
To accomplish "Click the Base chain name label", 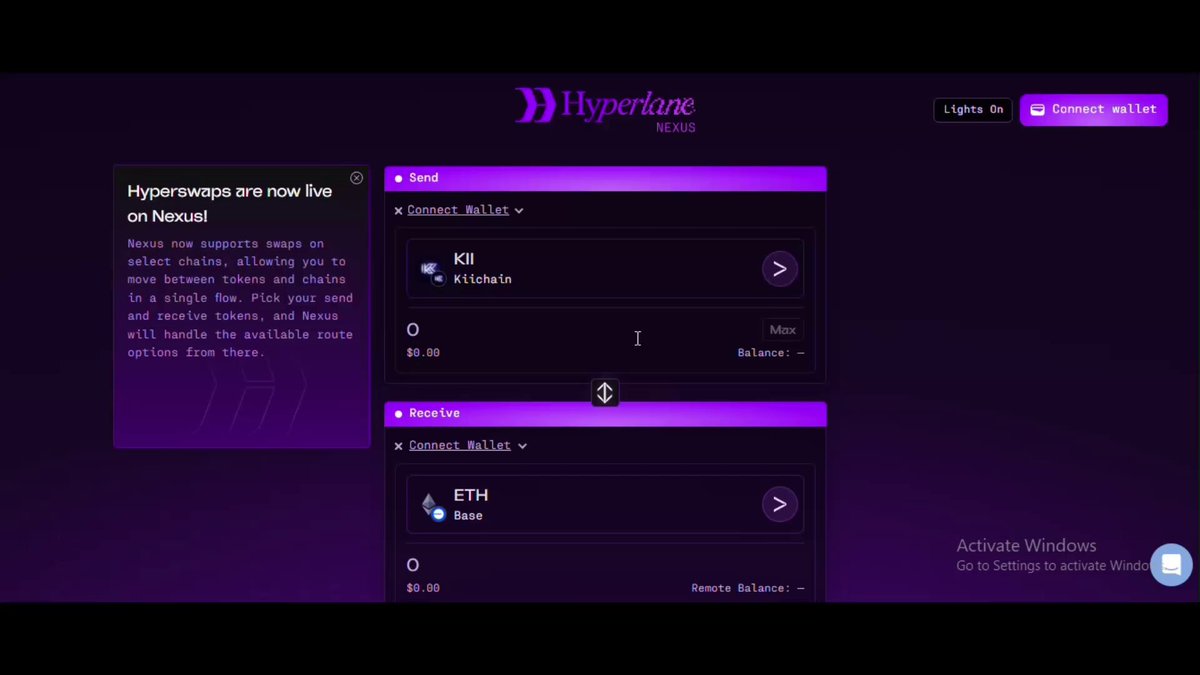I will pyautogui.click(x=468, y=516).
